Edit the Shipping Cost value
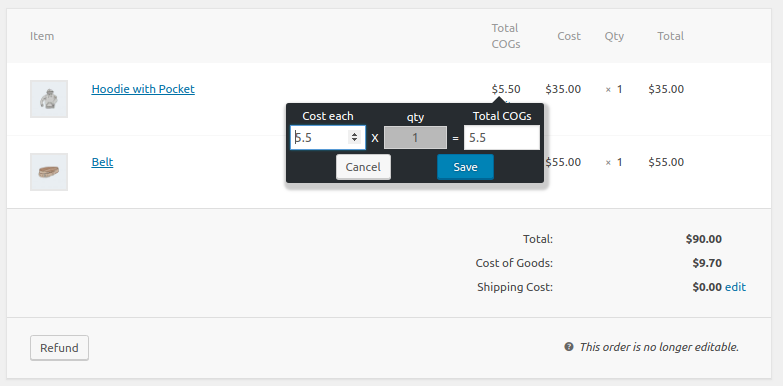 [736, 287]
